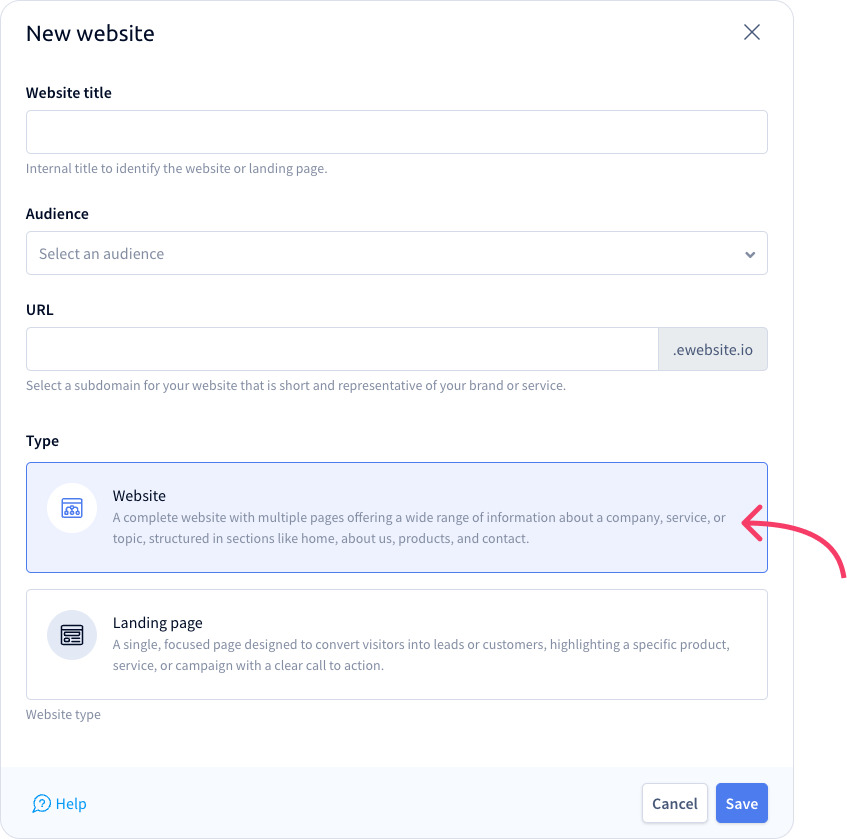Cancel creating the new website
The width and height of the screenshot is (847, 839).
(x=675, y=803)
